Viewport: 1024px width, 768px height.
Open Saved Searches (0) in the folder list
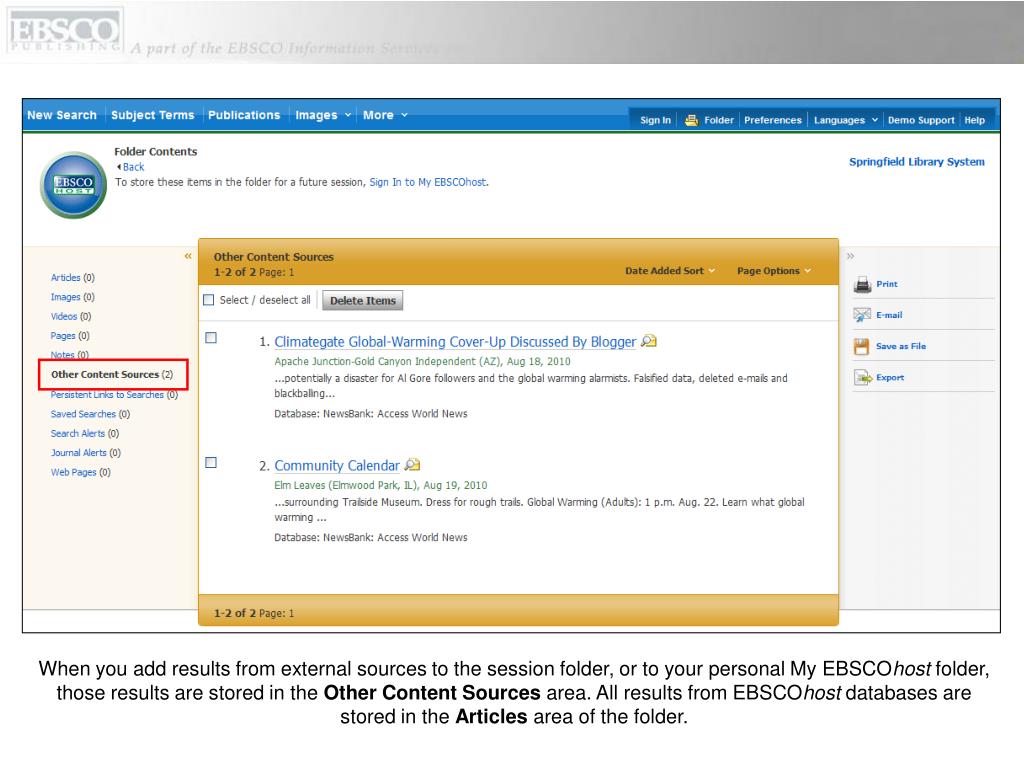point(90,414)
